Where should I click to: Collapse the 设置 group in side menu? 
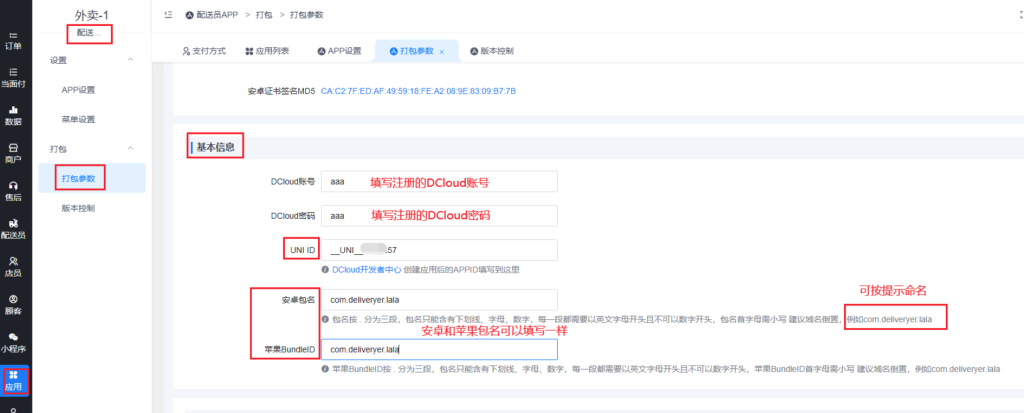(x=130, y=60)
